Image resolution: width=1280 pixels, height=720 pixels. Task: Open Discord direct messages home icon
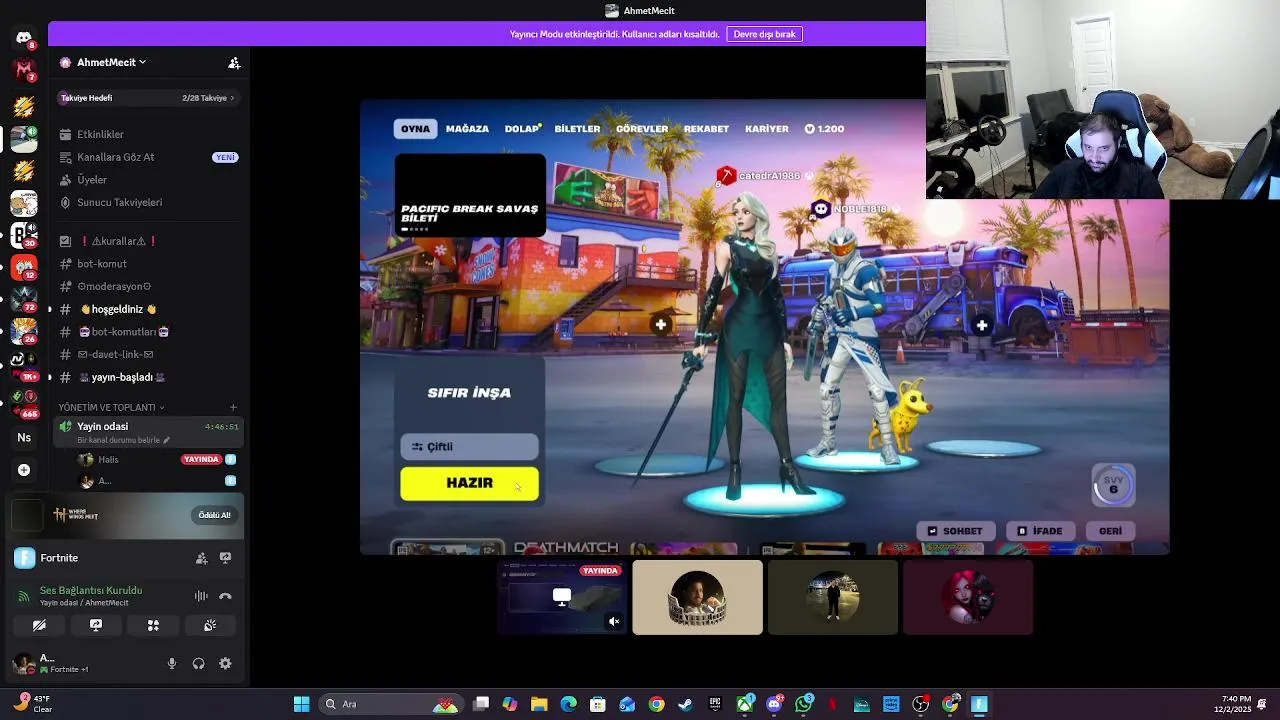pos(24,38)
